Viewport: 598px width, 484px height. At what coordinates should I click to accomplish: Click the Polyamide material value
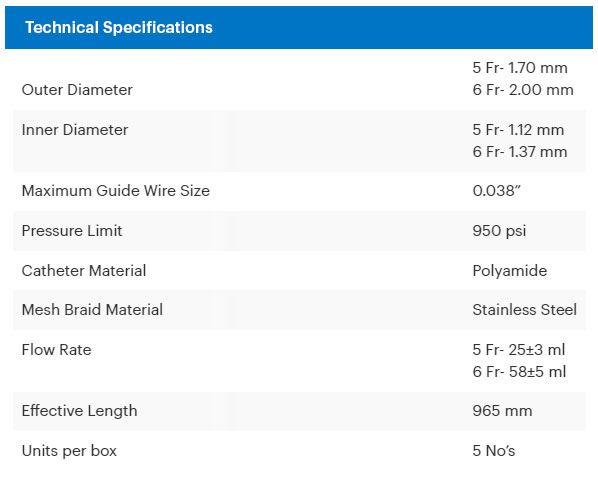click(510, 271)
